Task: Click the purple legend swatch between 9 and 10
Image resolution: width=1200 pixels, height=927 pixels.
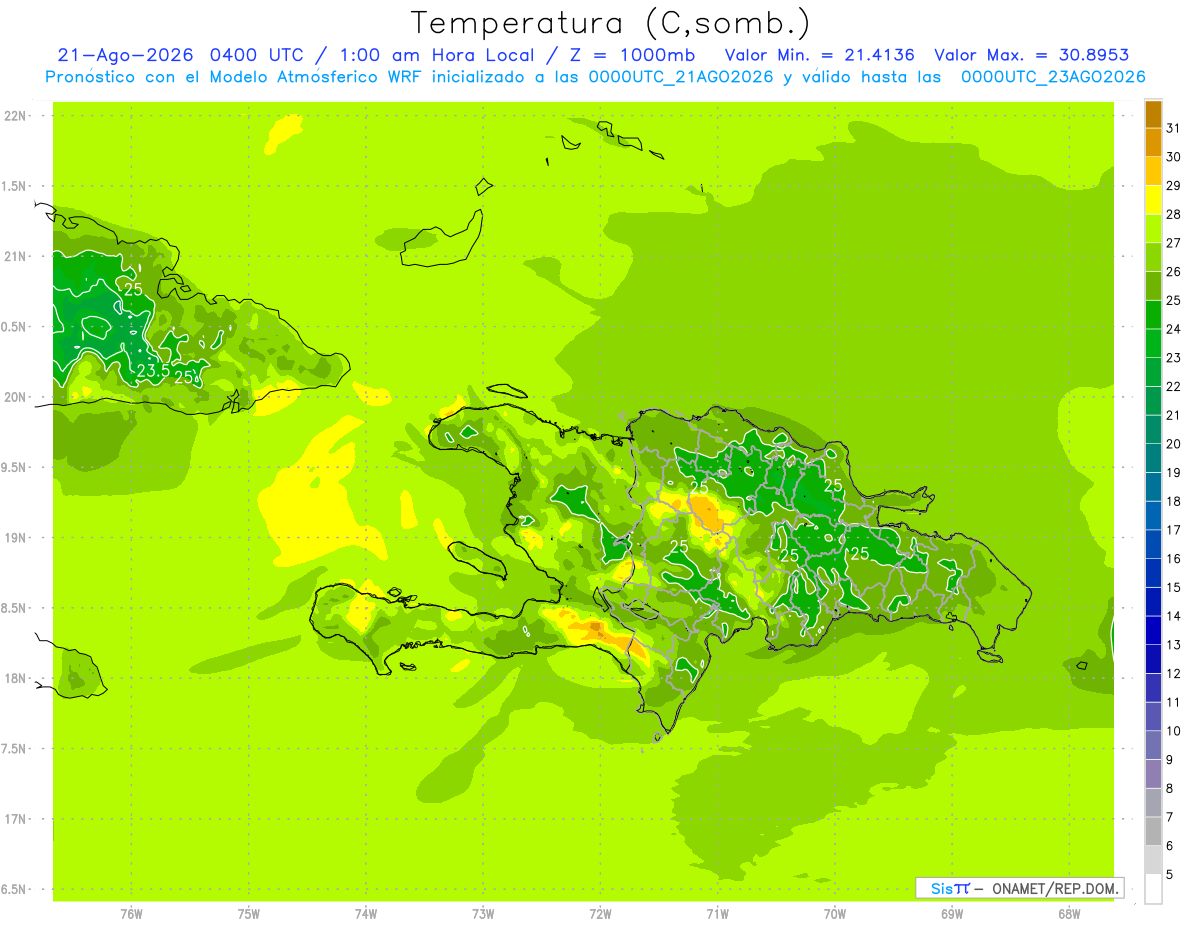Action: 1153,745
